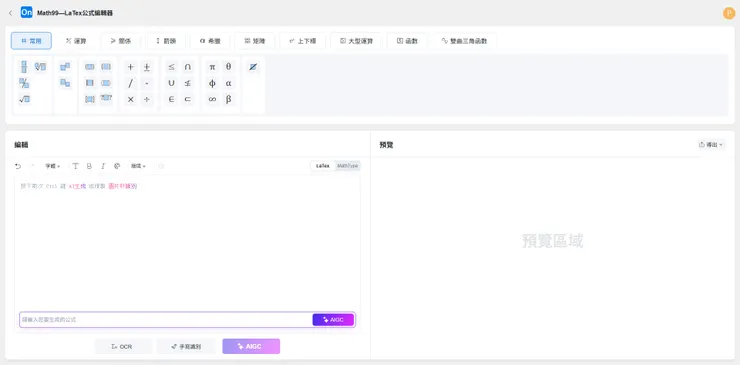
Task: Click the pink image recognition link in the editor hint
Action: [123, 187]
